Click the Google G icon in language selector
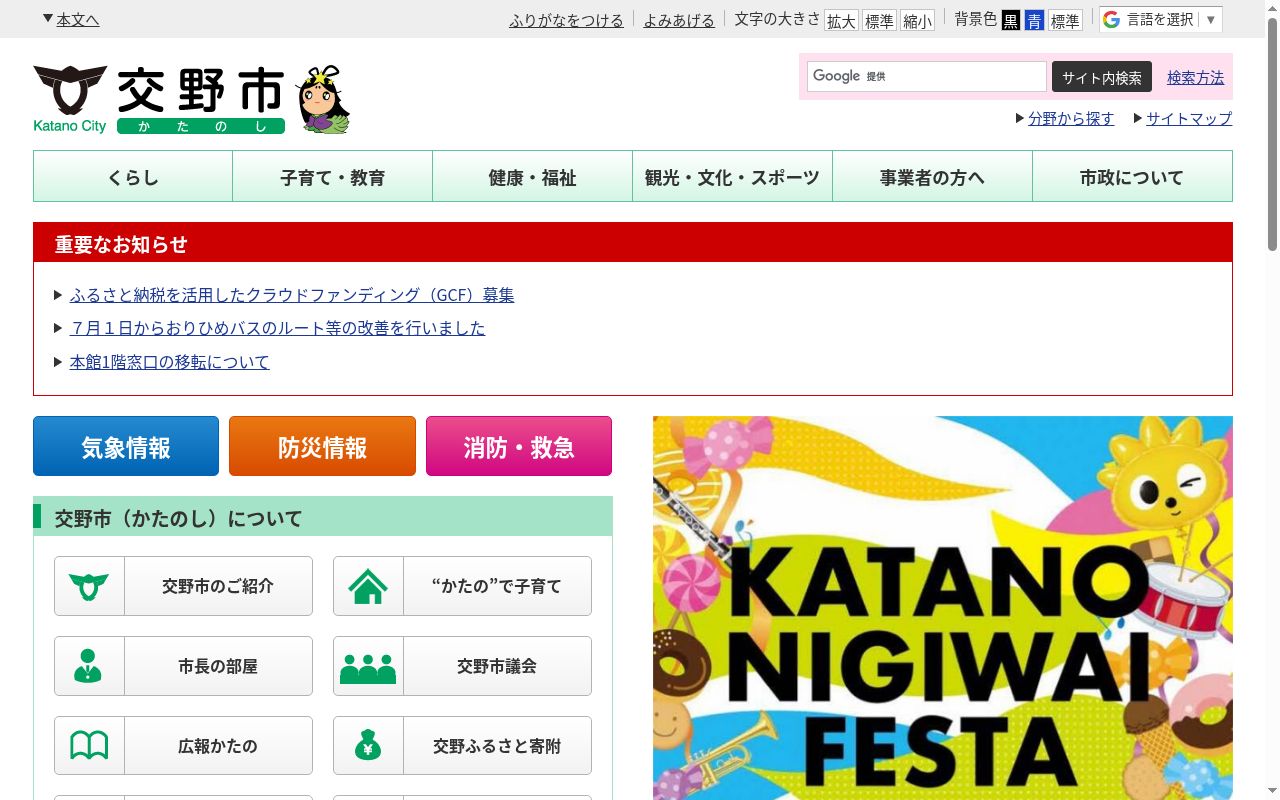The height and width of the screenshot is (800, 1280). [x=1111, y=19]
